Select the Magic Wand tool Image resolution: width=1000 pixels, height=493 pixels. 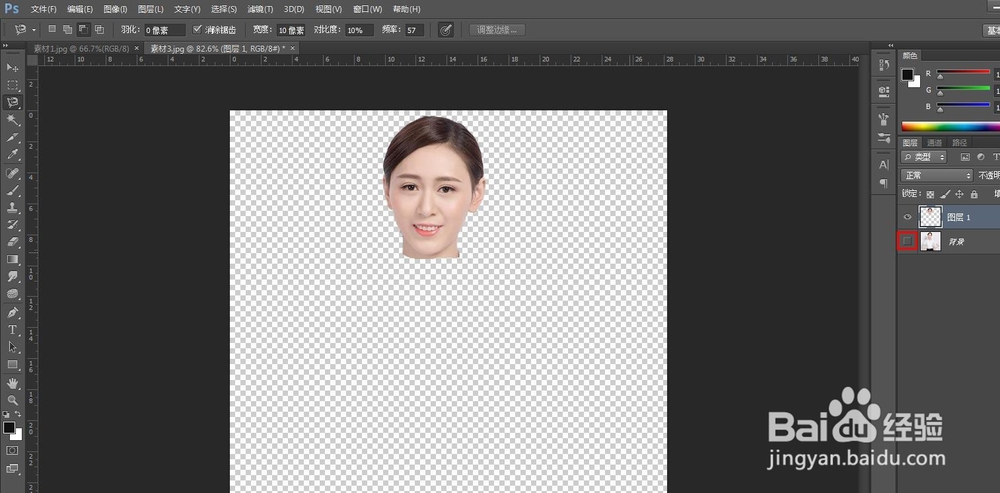coord(12,119)
